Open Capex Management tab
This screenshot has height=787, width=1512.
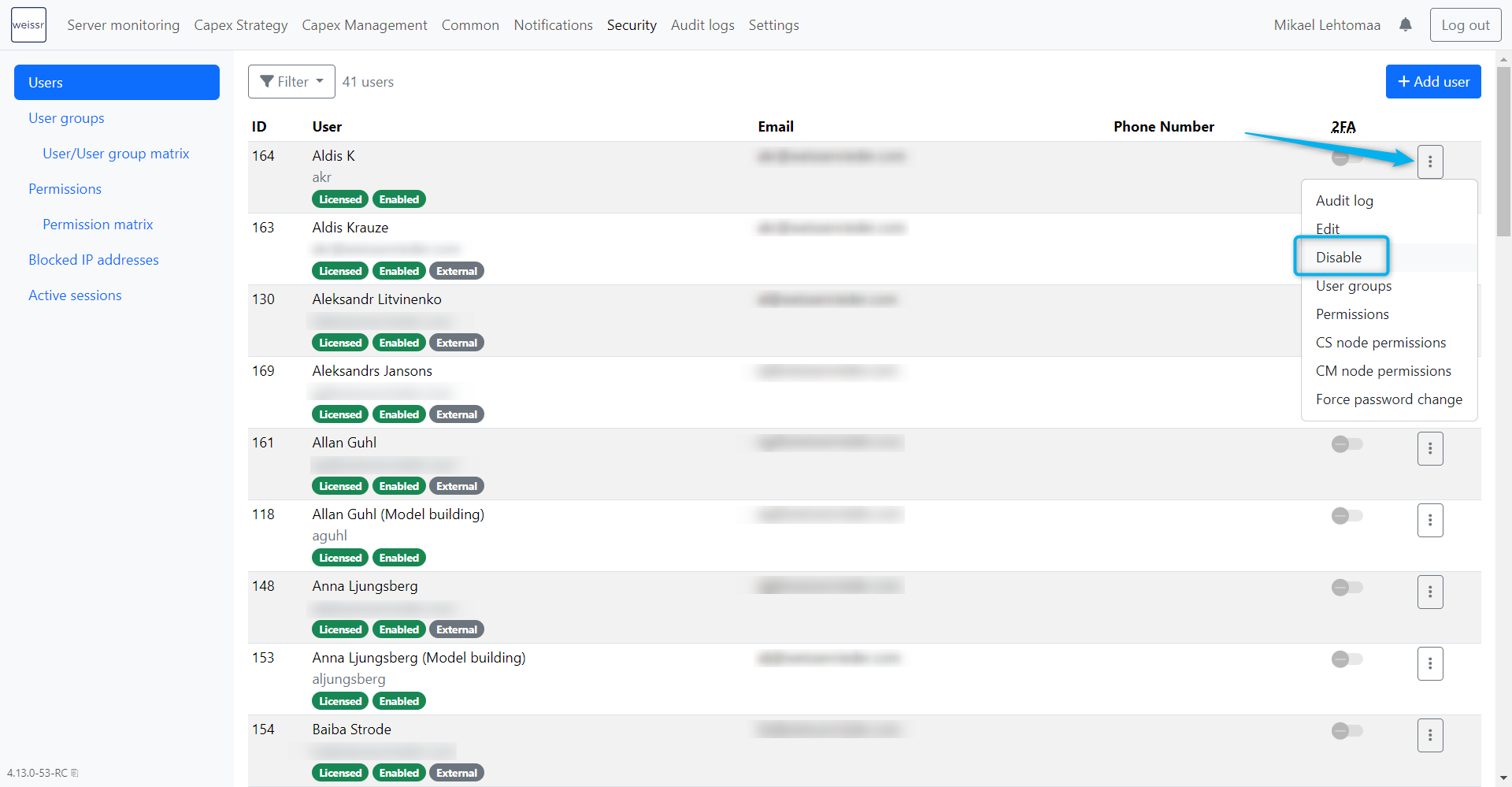coord(365,25)
